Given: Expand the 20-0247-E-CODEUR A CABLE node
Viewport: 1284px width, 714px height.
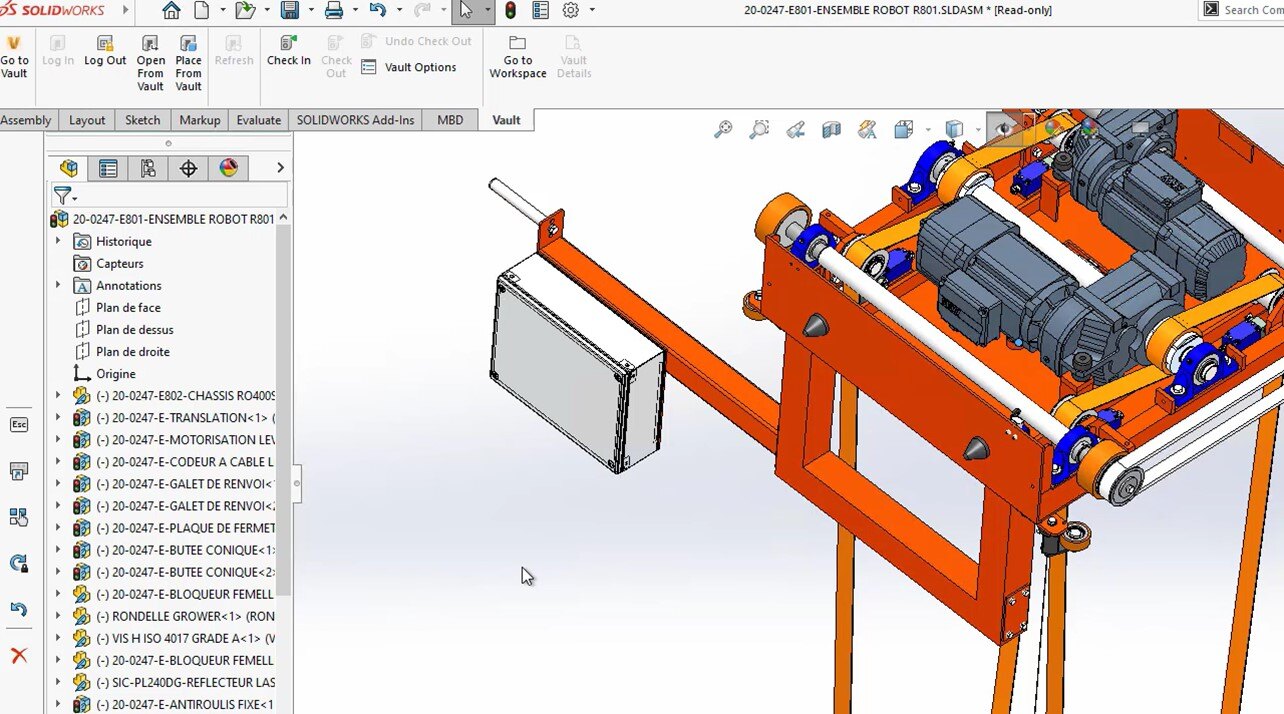Looking at the screenshot, I should tap(58, 461).
